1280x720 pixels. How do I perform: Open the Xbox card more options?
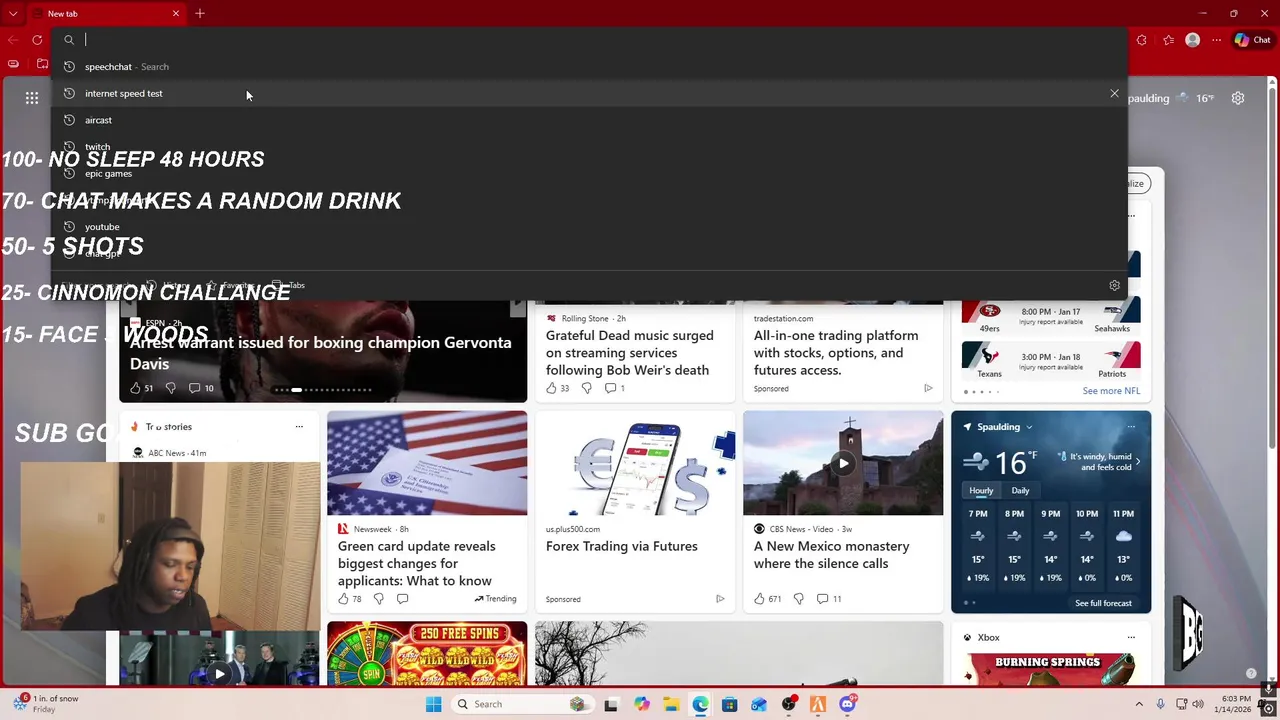(1131, 637)
